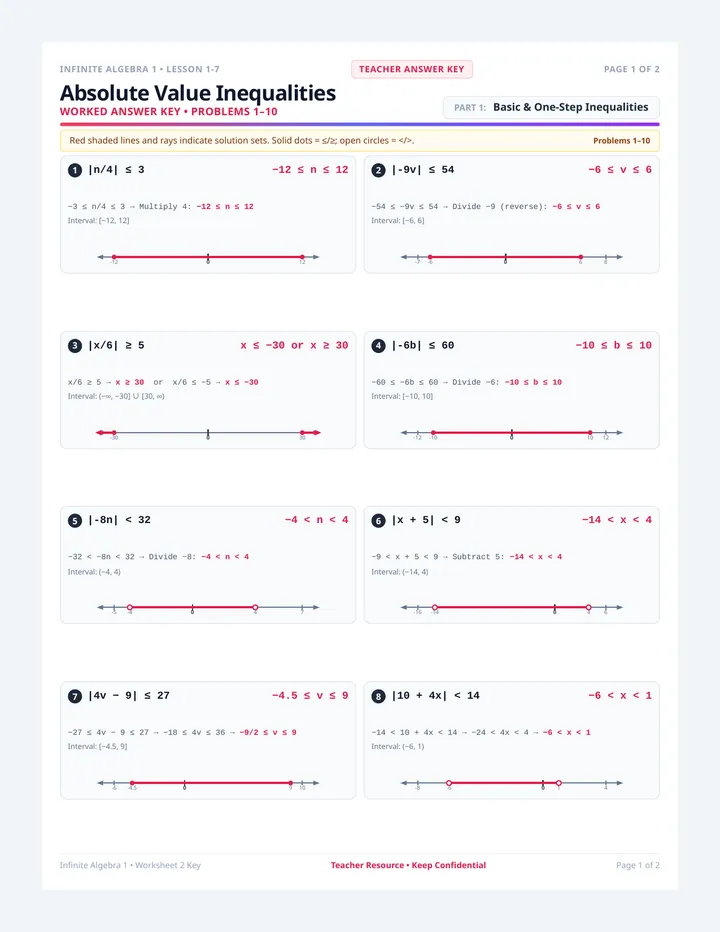Click the Teacher Resource Keep Confidential footer text
Image resolution: width=720 pixels, height=932 pixels.
408,865
